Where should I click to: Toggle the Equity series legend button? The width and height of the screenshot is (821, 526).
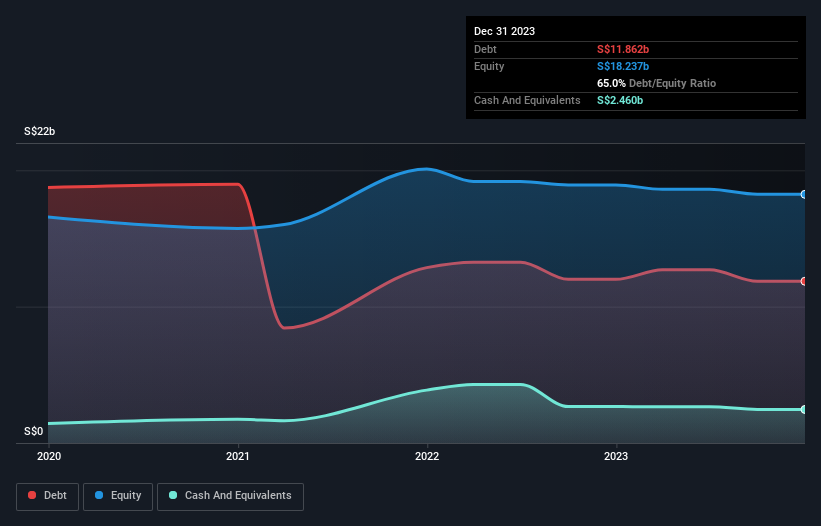click(x=118, y=496)
